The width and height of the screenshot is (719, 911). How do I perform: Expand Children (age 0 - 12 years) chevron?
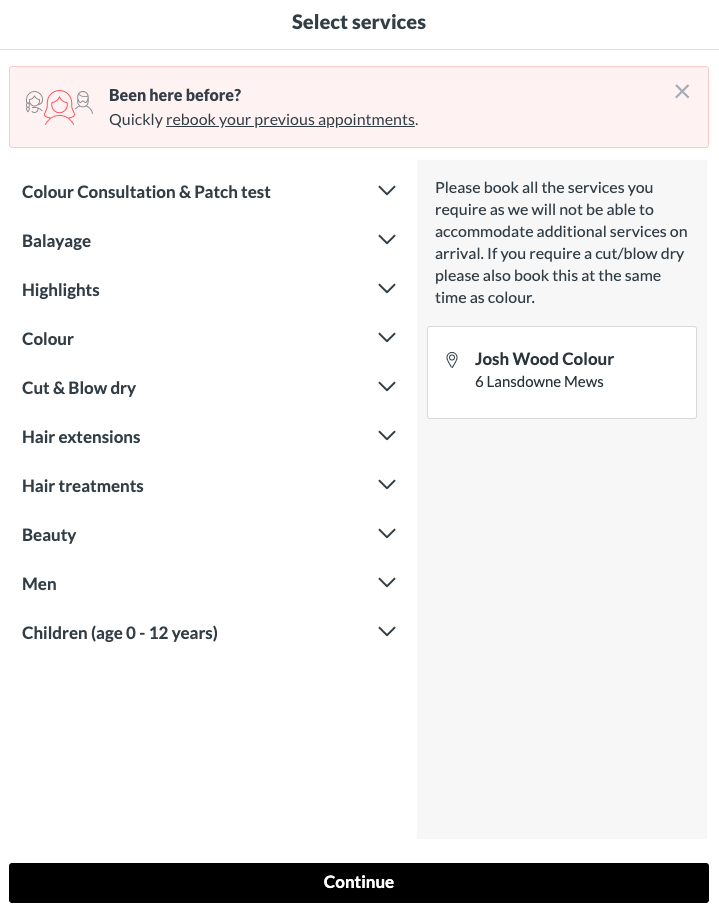(x=387, y=632)
